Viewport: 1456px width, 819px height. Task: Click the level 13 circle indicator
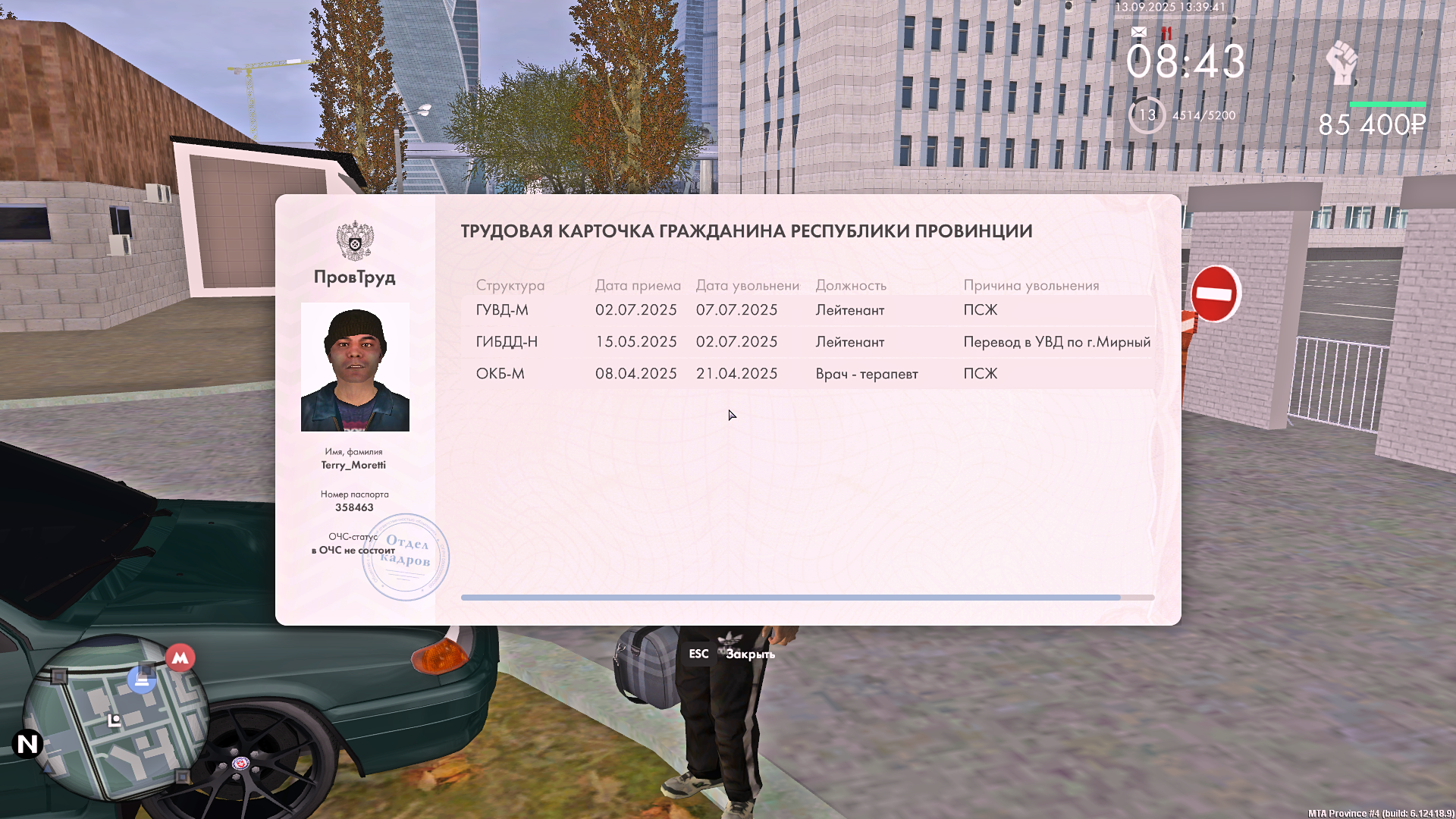tap(1147, 115)
